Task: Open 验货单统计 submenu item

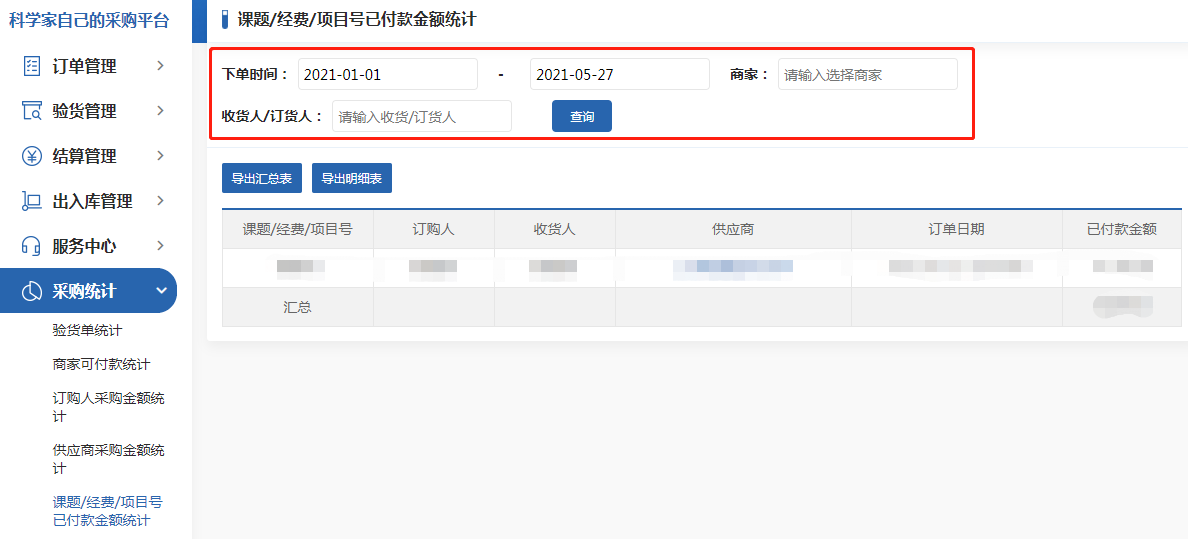Action: (87, 330)
